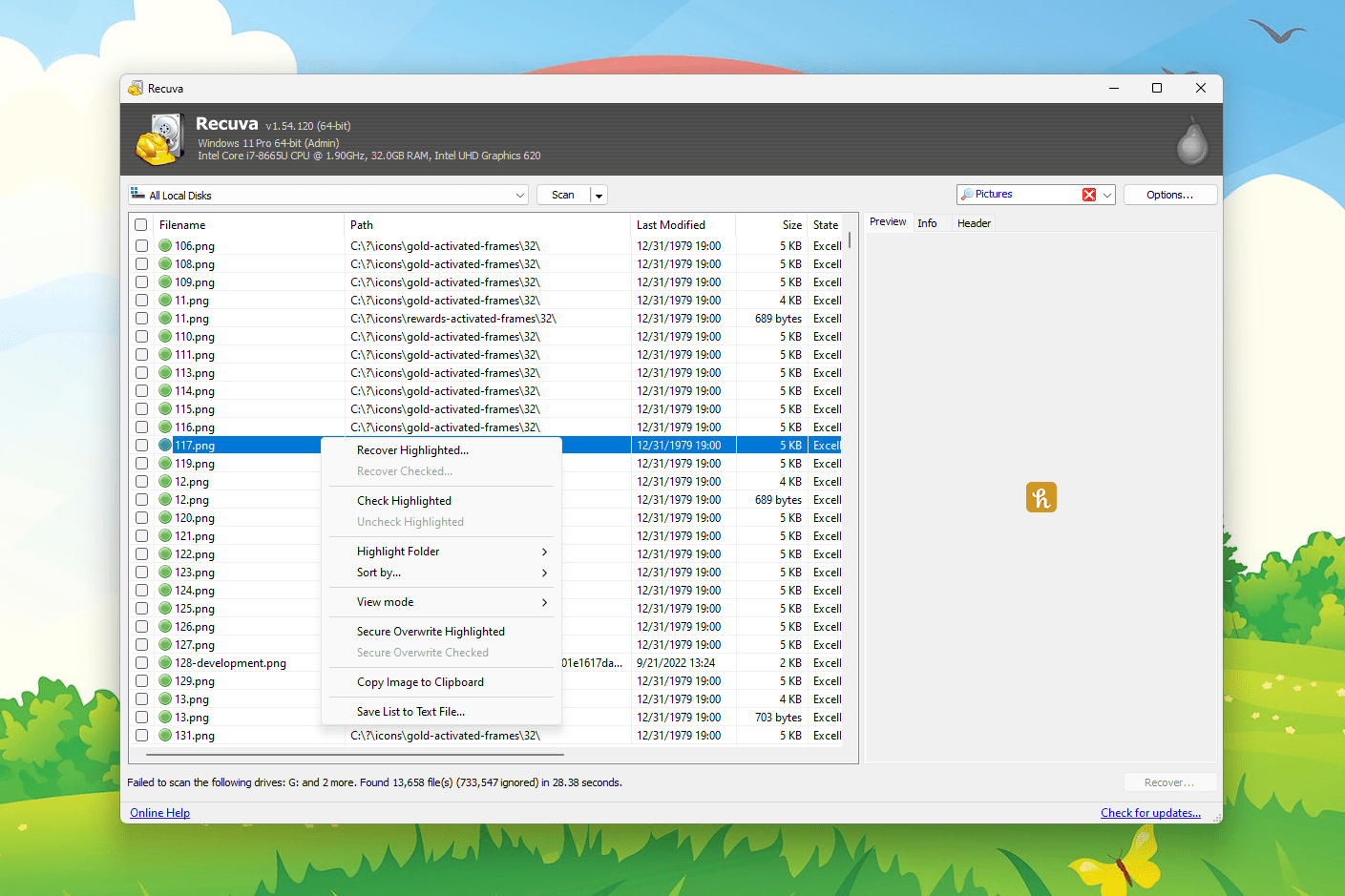Toggle the select-all checkbox in the header row

[x=141, y=224]
